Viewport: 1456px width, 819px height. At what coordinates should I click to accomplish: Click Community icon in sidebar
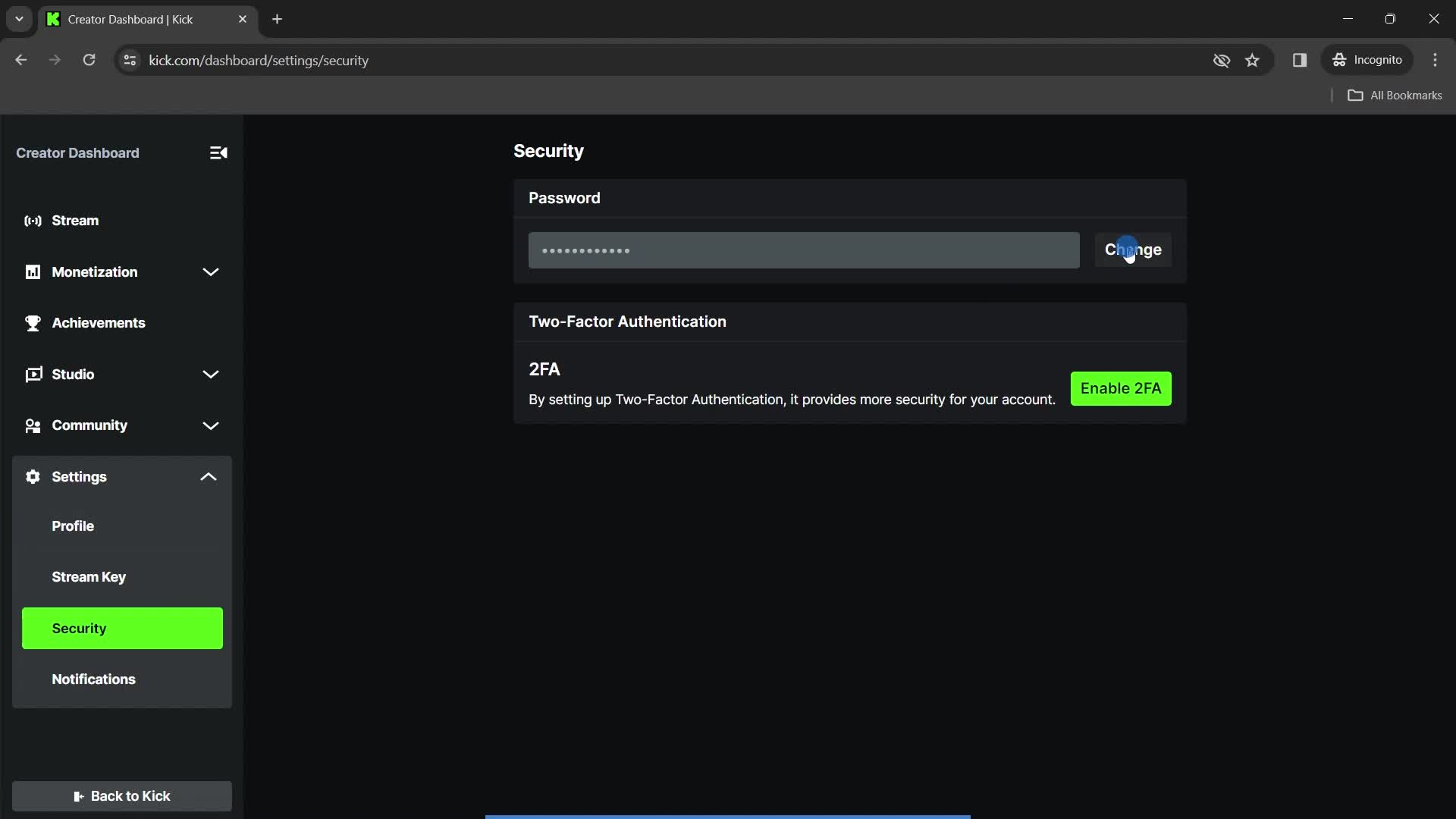pyautogui.click(x=33, y=425)
